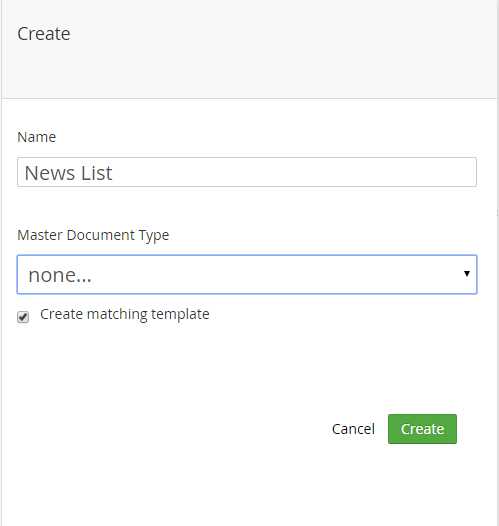The height and width of the screenshot is (526, 499).
Task: Click the Name input field containing News List
Action: [247, 172]
